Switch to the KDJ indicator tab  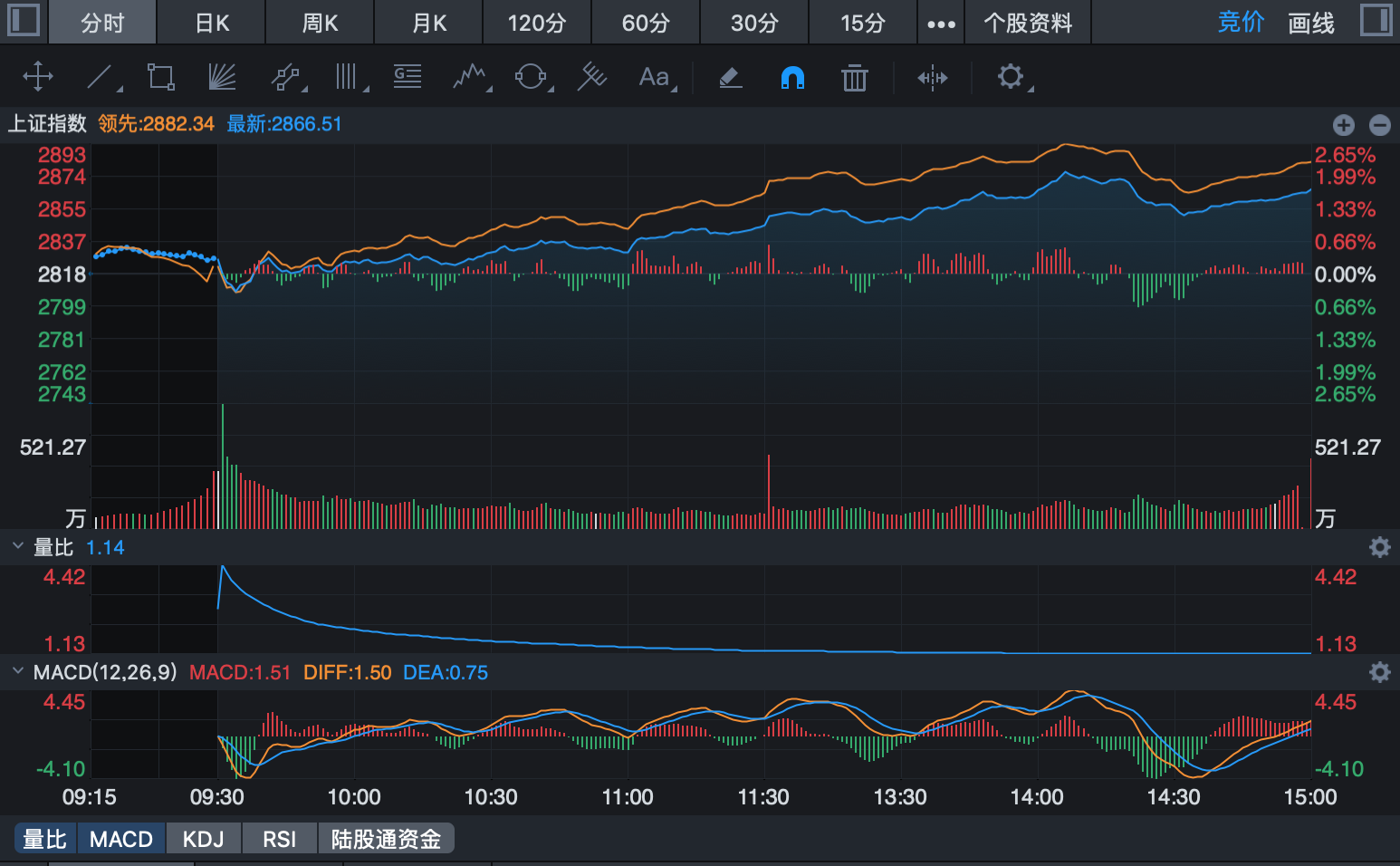203,839
